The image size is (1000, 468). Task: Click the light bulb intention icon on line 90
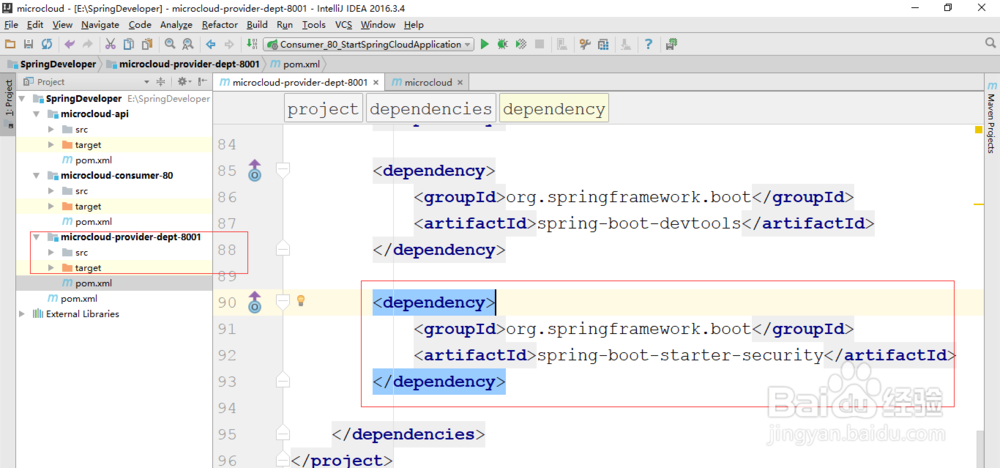click(302, 300)
